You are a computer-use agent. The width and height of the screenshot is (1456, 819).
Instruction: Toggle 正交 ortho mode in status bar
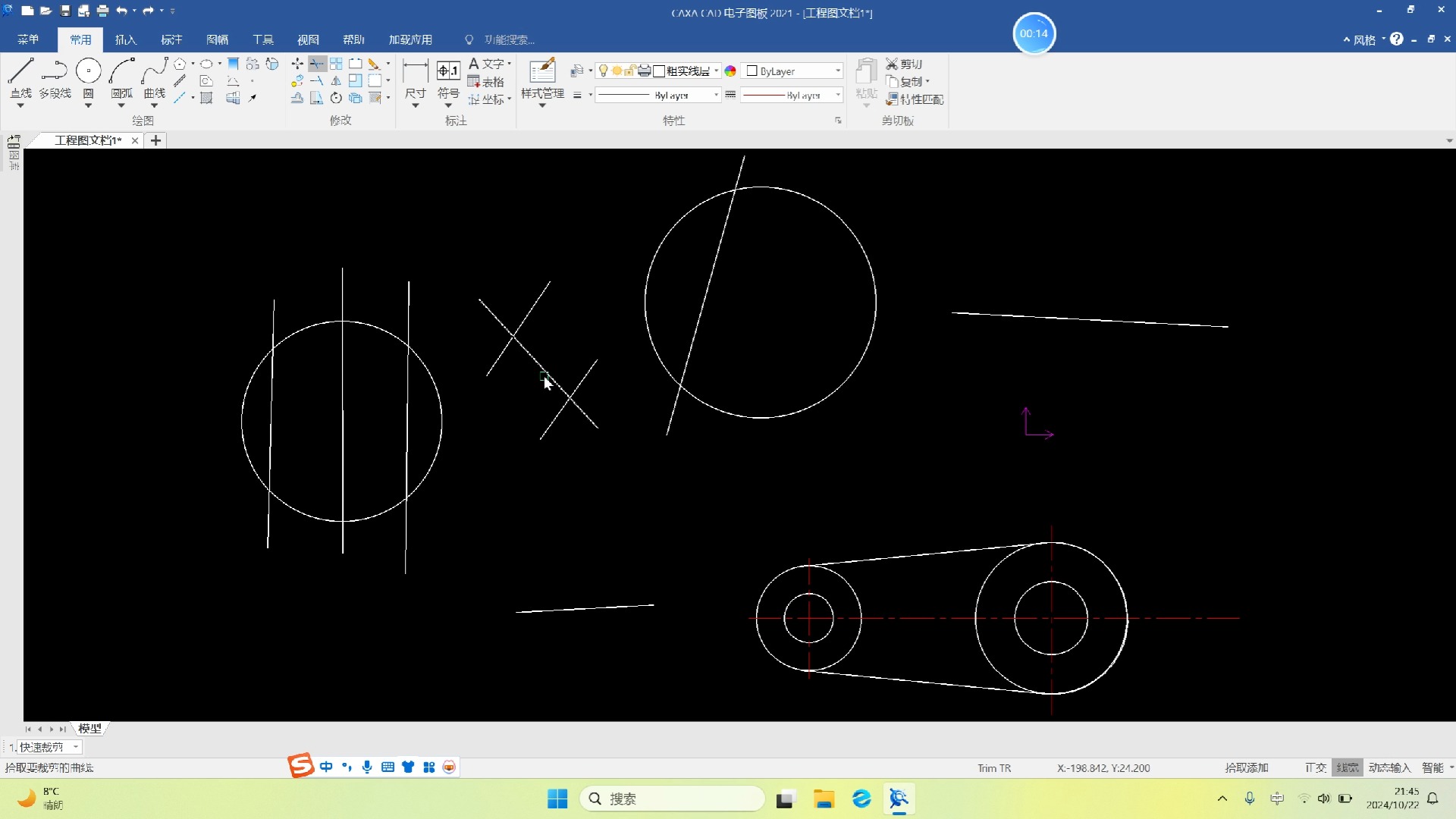pos(1316,767)
